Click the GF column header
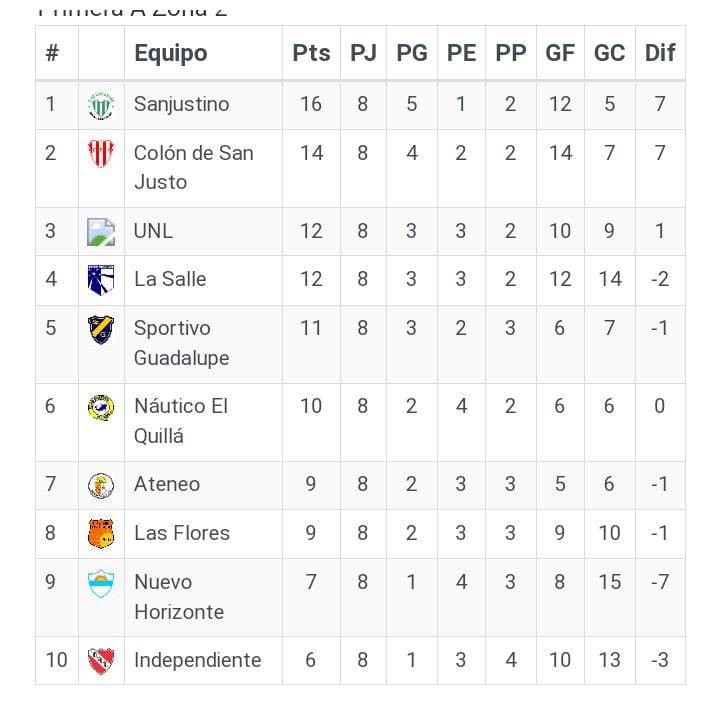The width and height of the screenshot is (712, 702). [560, 53]
